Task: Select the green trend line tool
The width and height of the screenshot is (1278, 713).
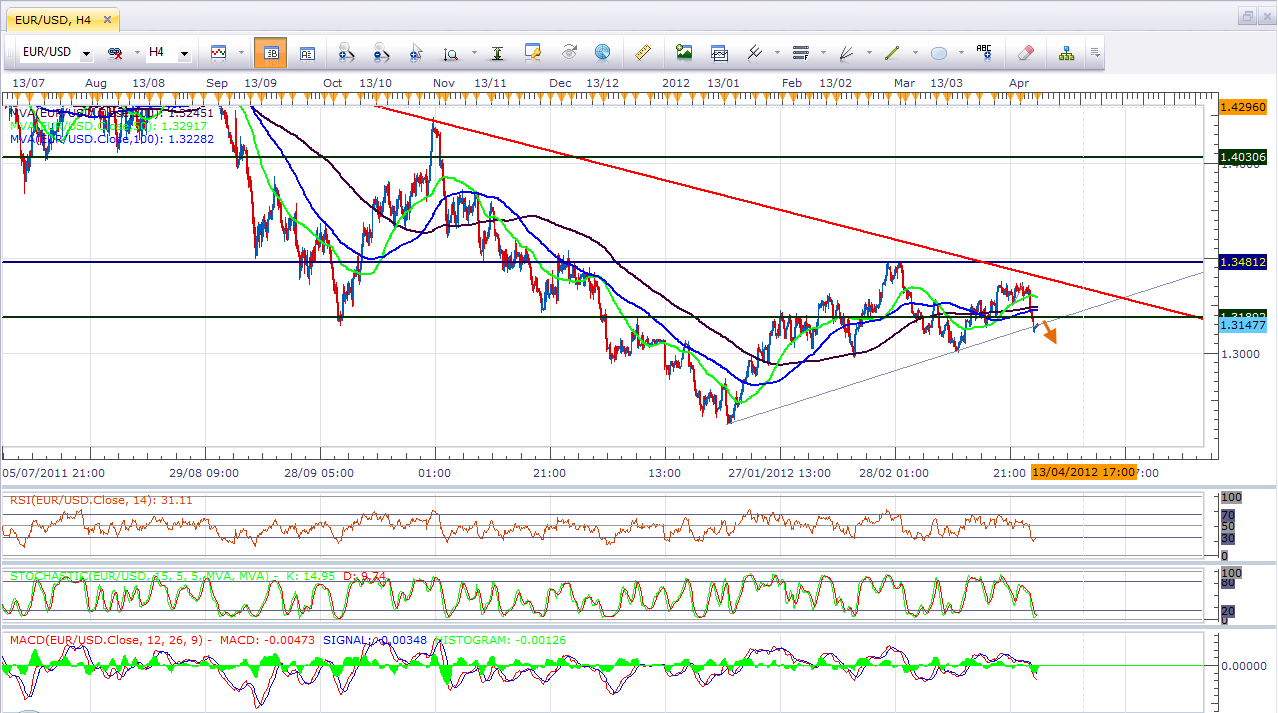Action: [892, 52]
